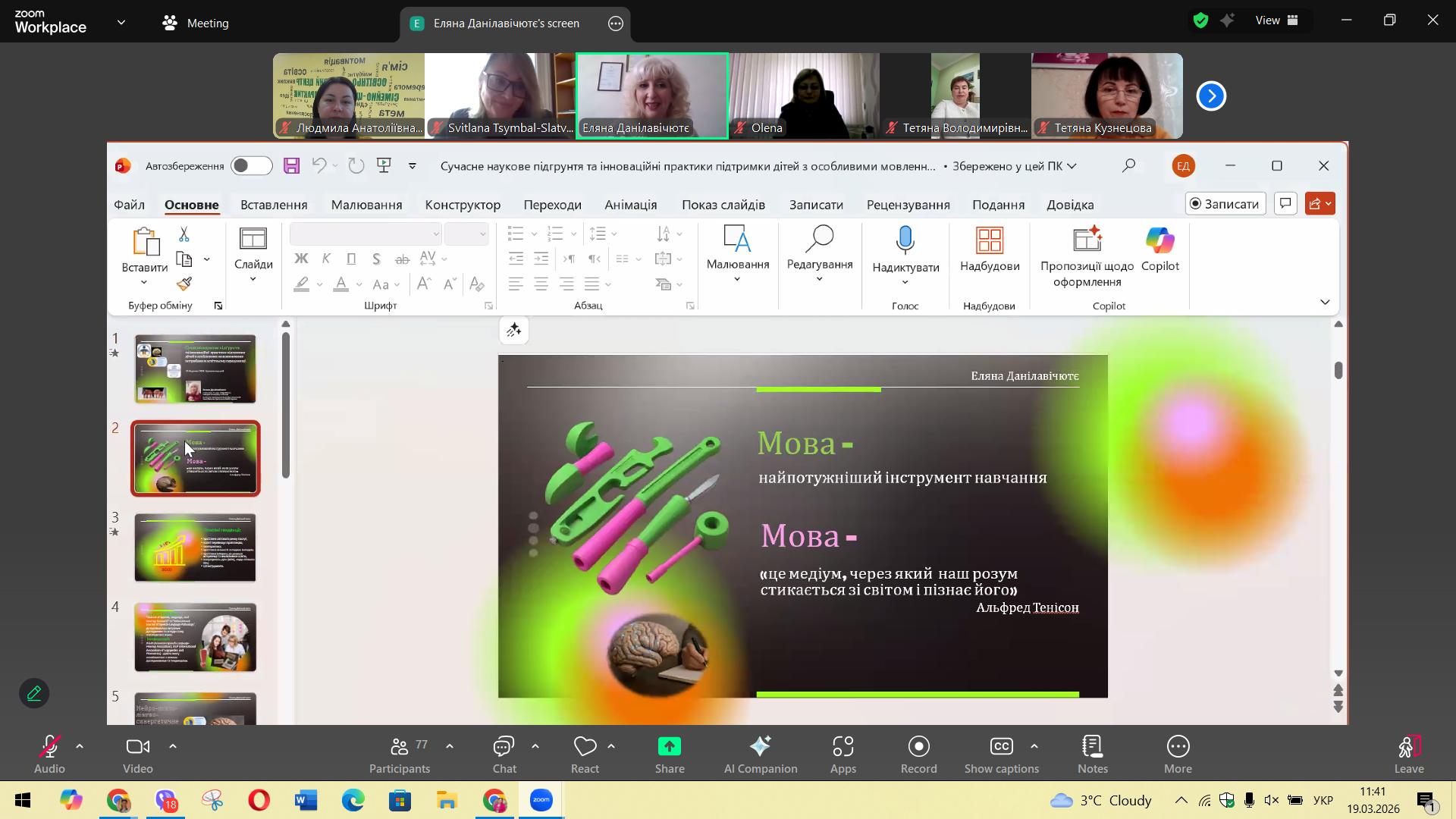Expand the Slides (Слайди) dropdown

coord(253,280)
